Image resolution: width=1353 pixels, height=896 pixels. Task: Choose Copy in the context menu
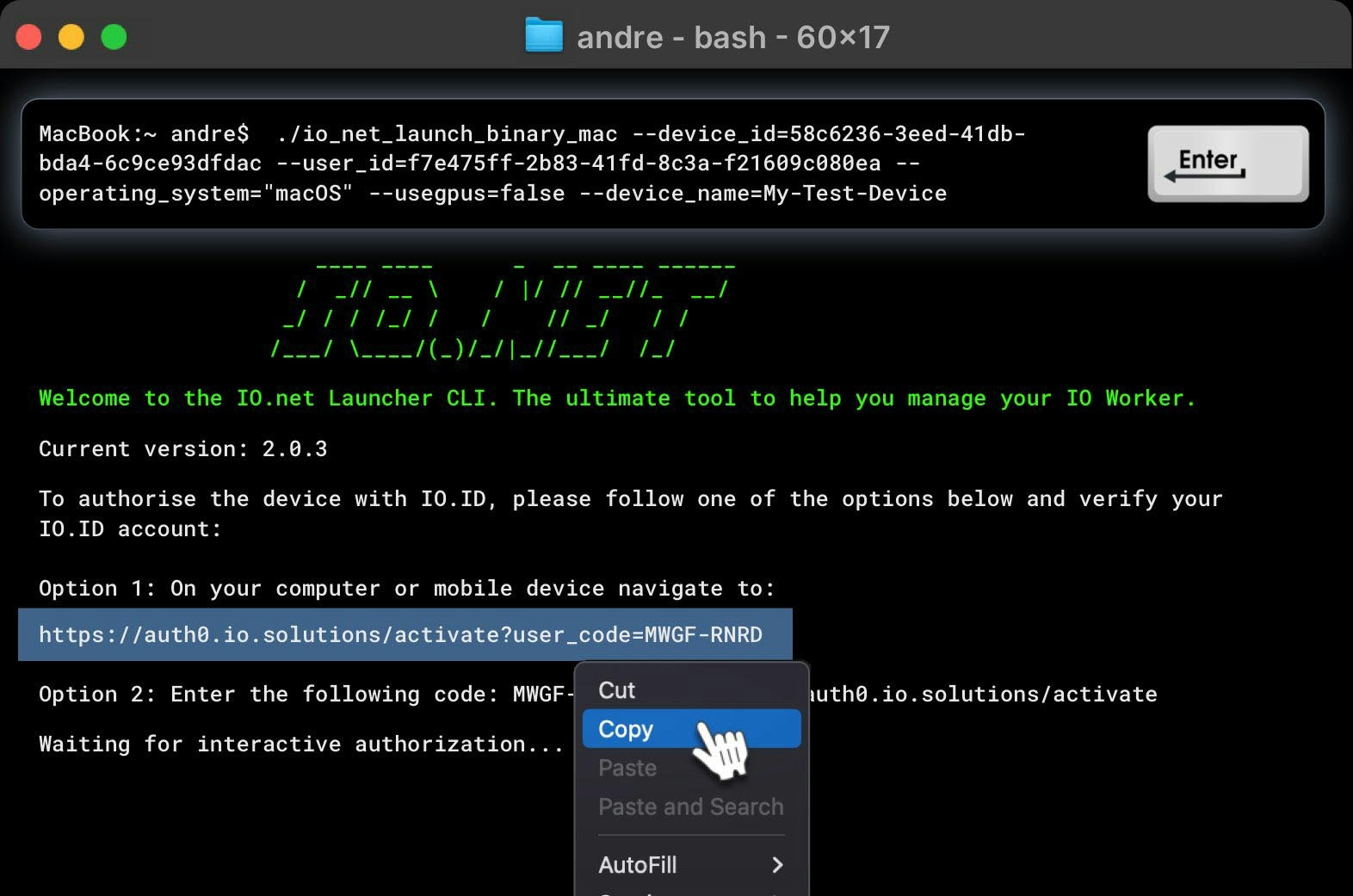pos(691,729)
